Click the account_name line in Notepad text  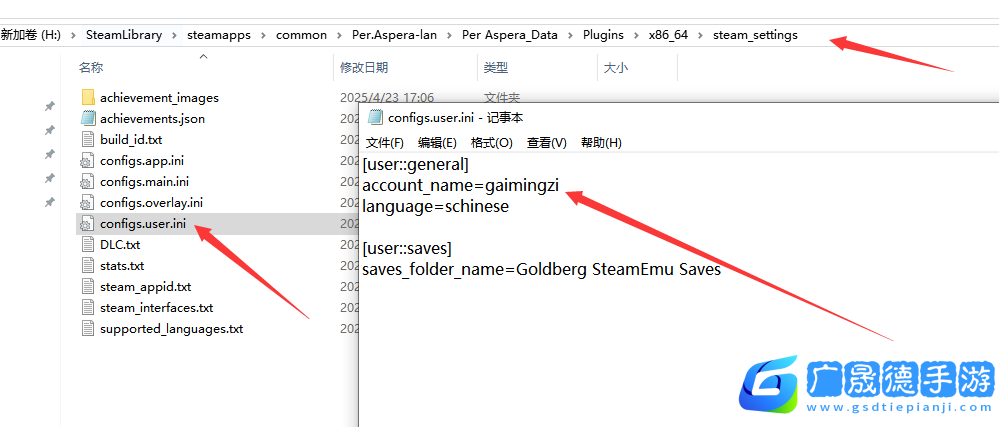(x=460, y=186)
